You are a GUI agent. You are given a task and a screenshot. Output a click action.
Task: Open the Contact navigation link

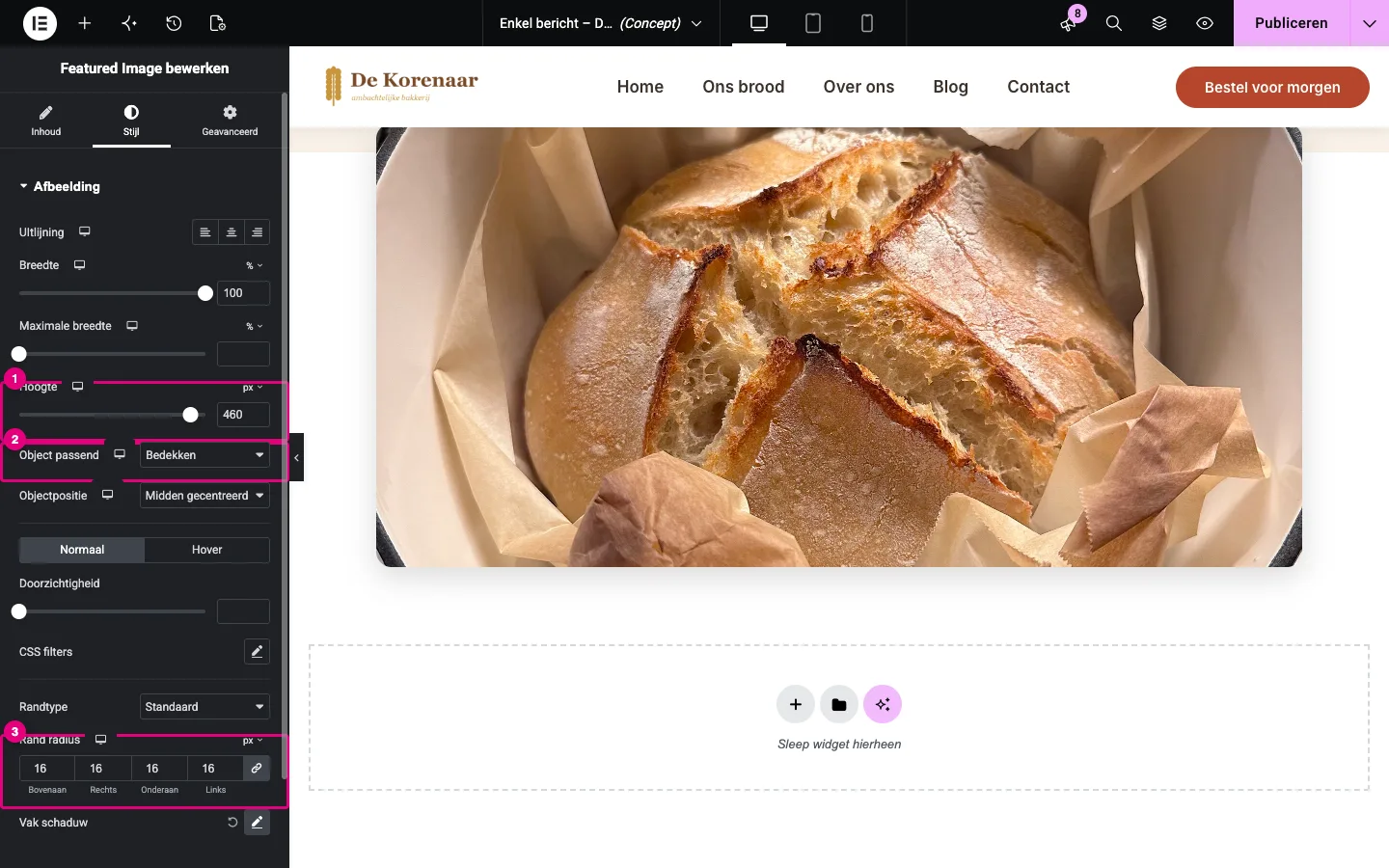click(x=1039, y=87)
